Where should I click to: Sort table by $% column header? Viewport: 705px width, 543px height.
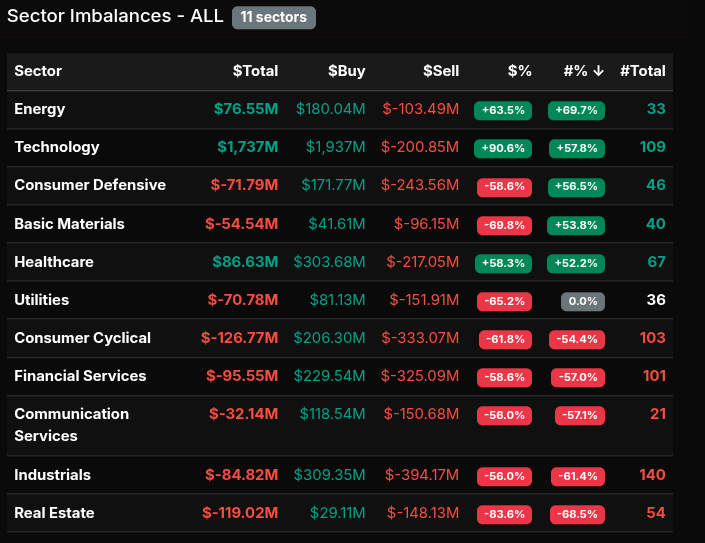click(519, 71)
